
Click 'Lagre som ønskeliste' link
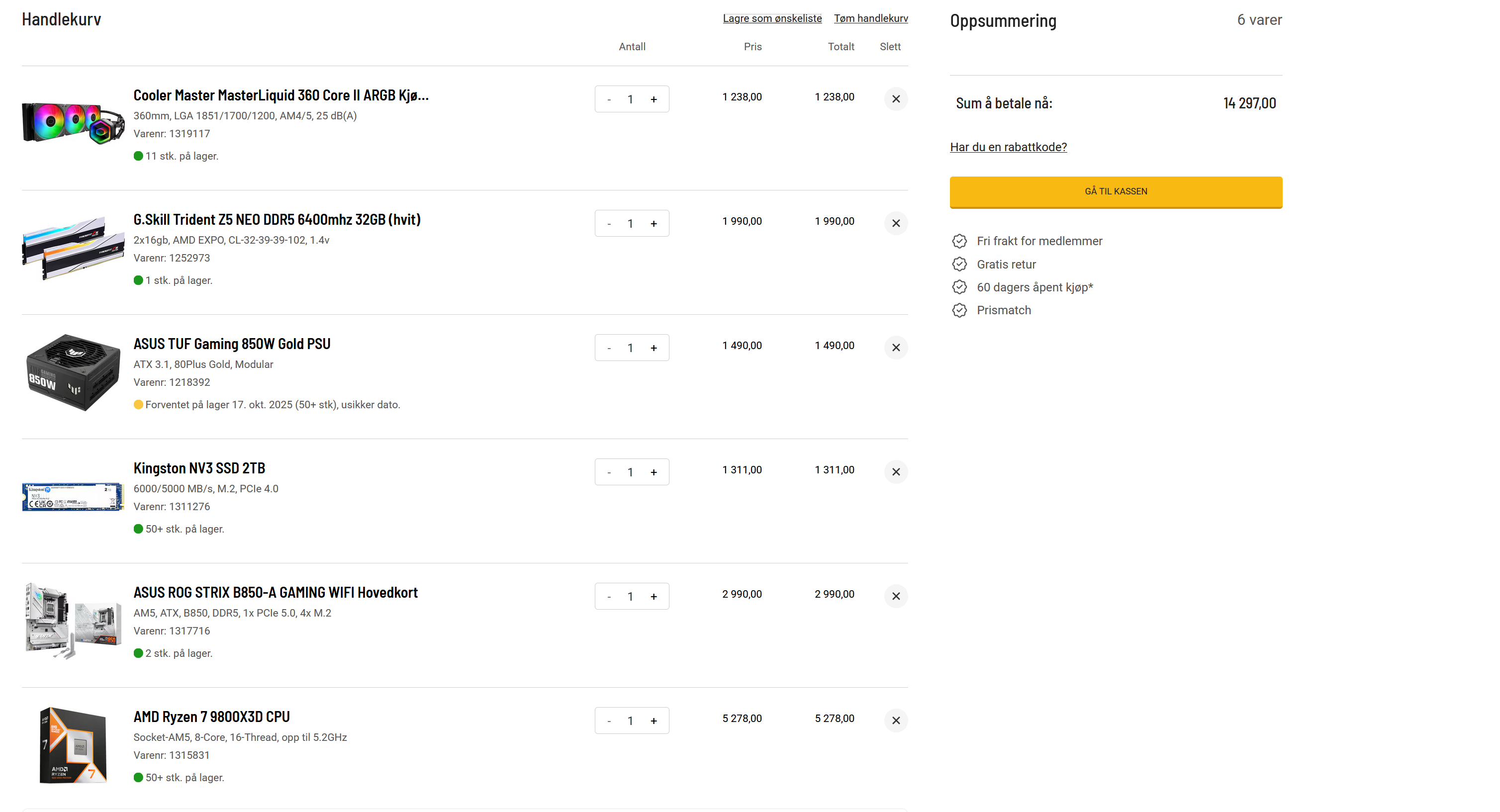(x=771, y=18)
